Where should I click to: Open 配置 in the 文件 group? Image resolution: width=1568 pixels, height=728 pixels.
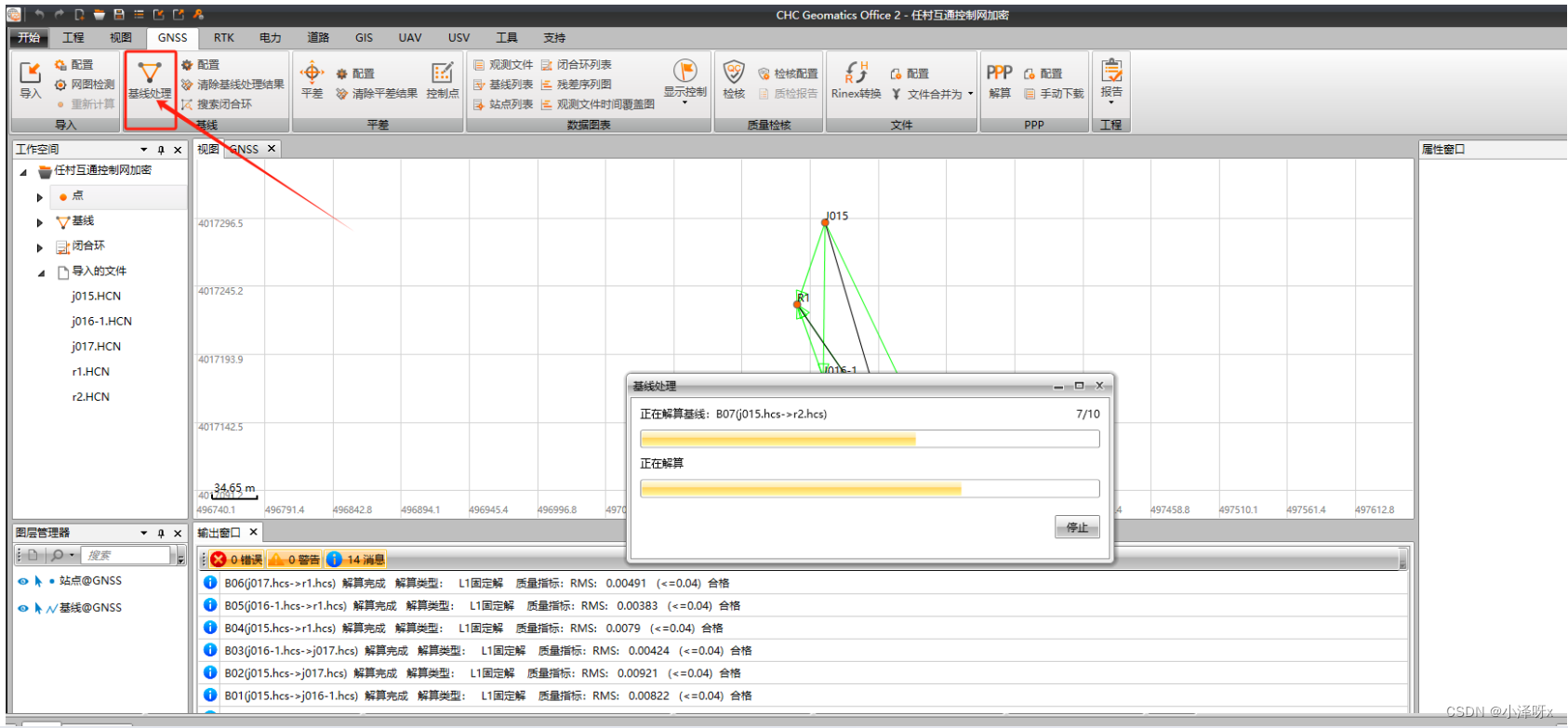(910, 73)
